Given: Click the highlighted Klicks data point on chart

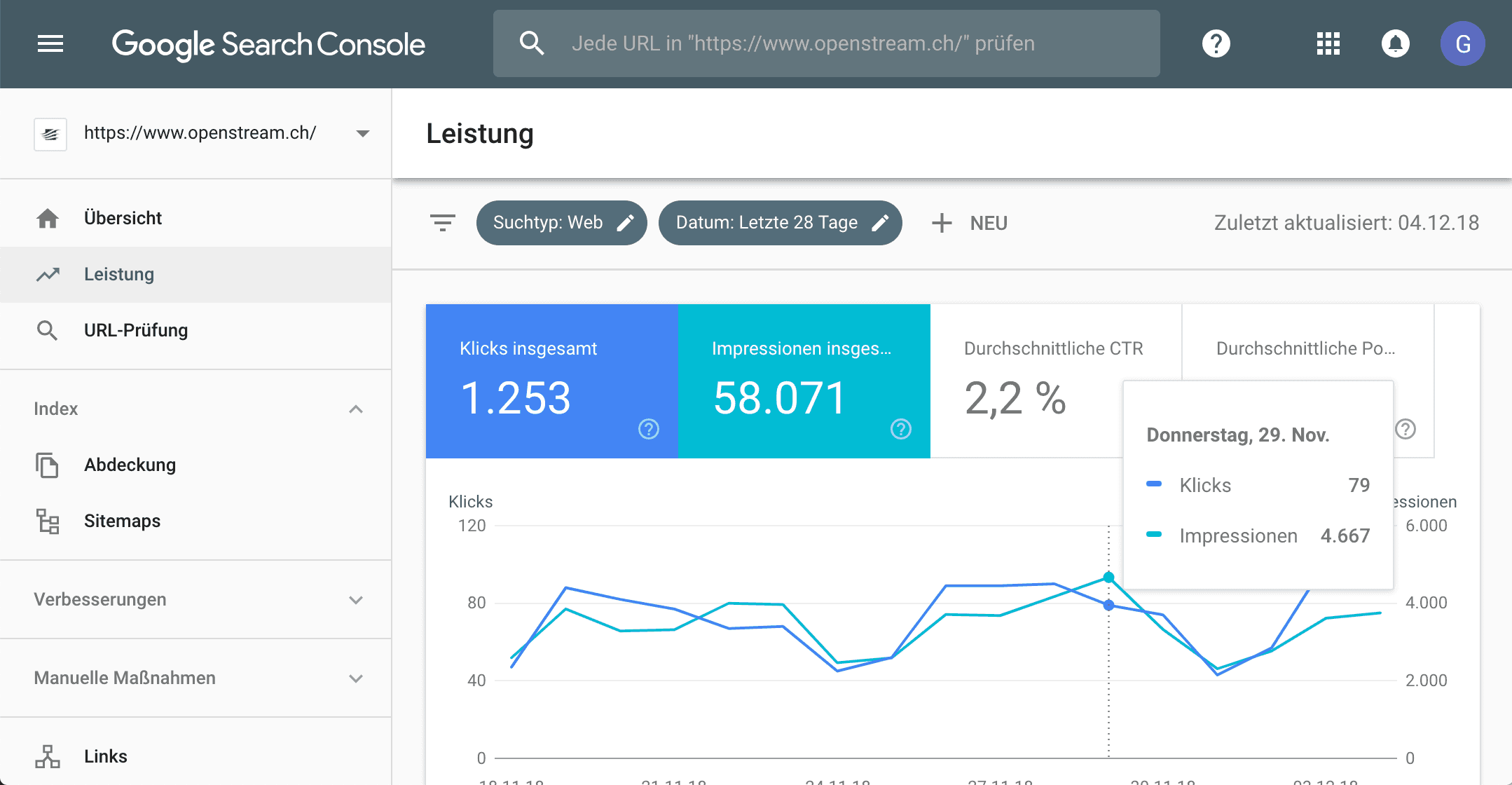Looking at the screenshot, I should pos(1108,605).
